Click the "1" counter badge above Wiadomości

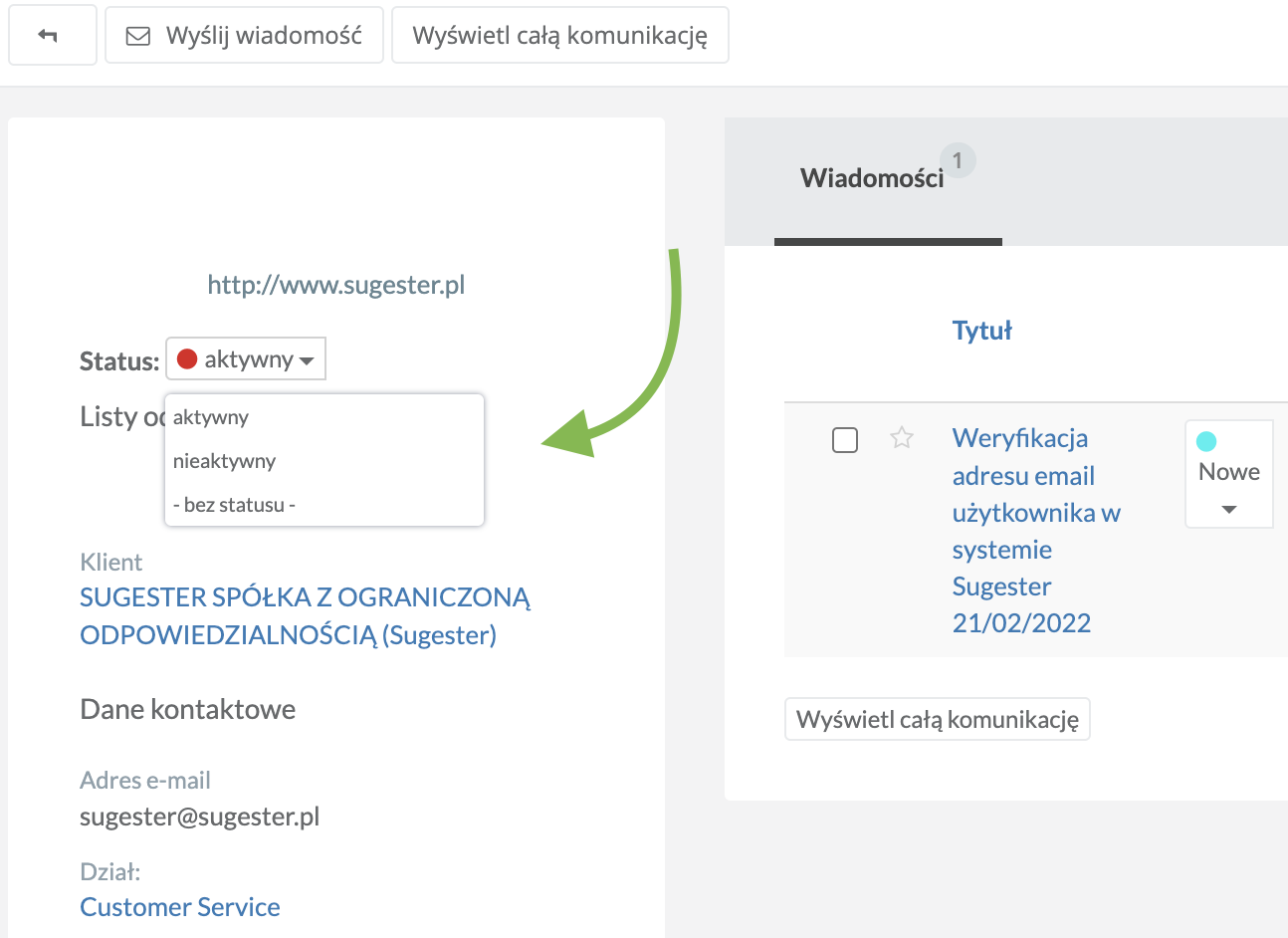click(x=959, y=160)
